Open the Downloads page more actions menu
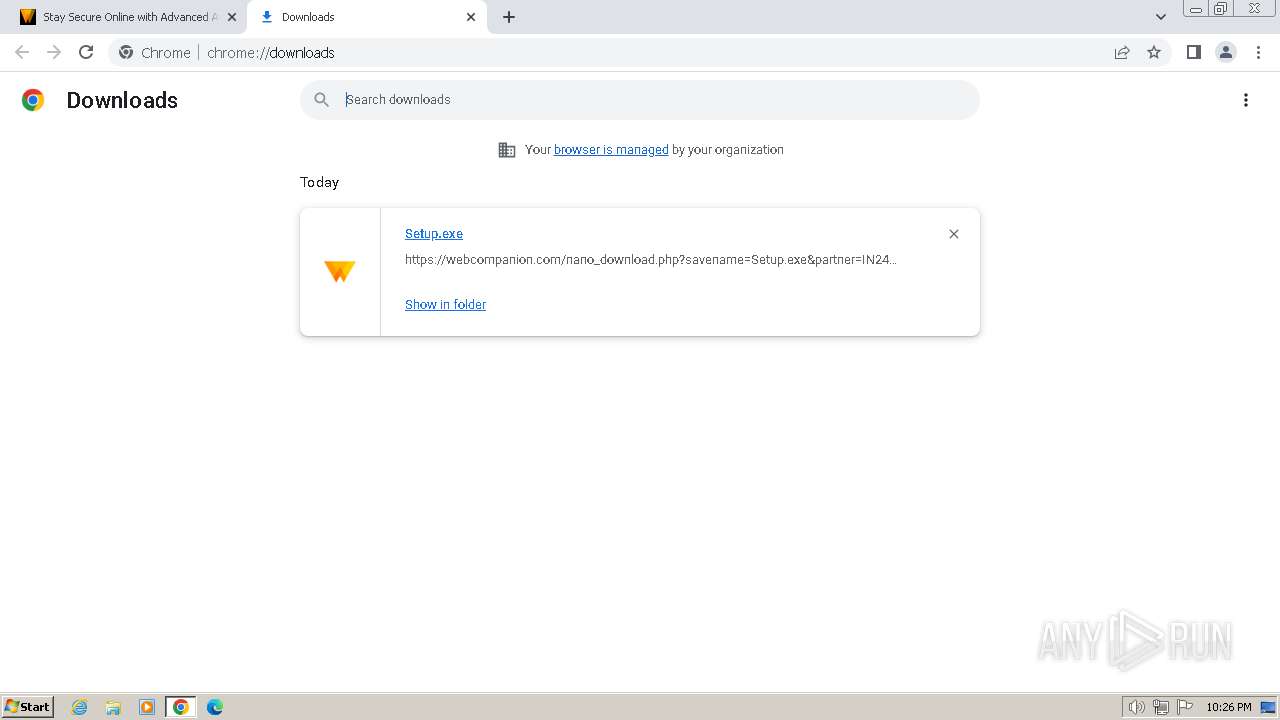The height and width of the screenshot is (720, 1280). 1246,100
